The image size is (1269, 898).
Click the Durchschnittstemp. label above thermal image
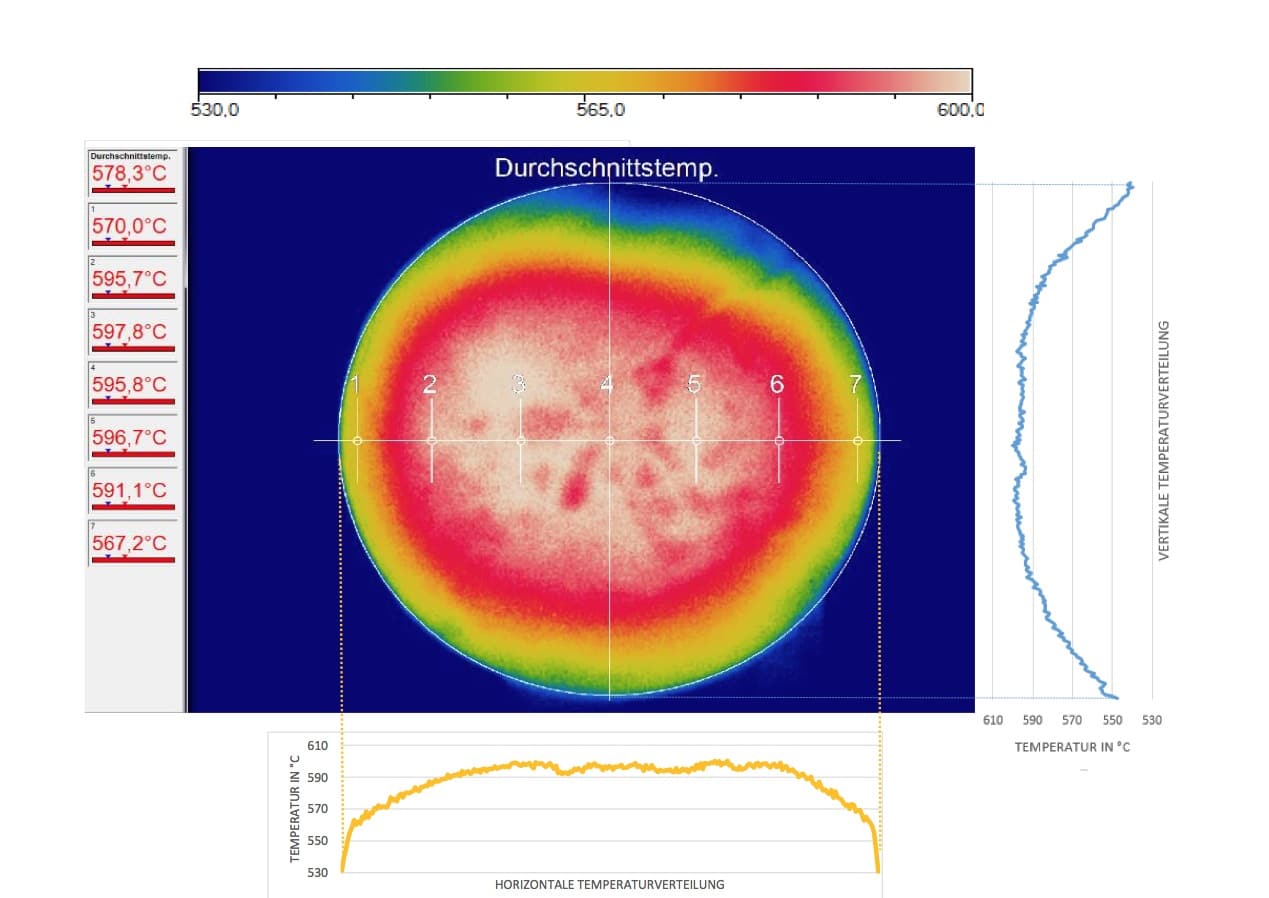point(606,169)
